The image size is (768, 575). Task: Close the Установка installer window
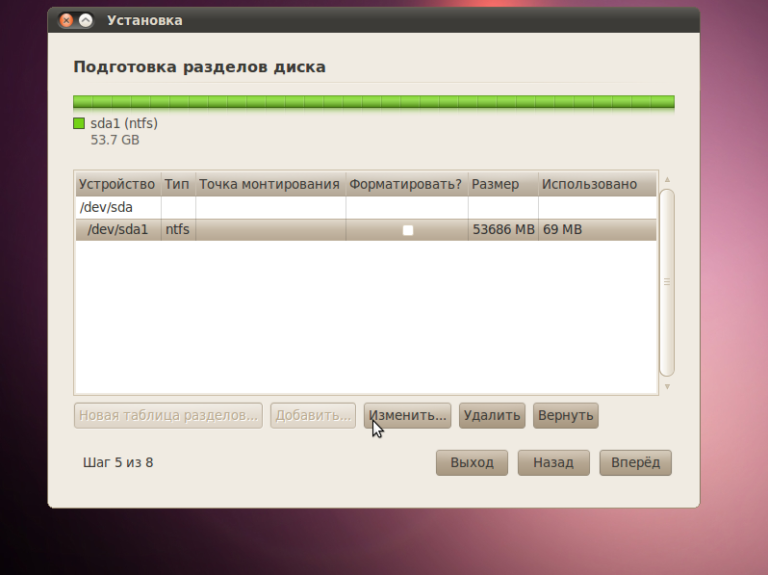point(66,20)
